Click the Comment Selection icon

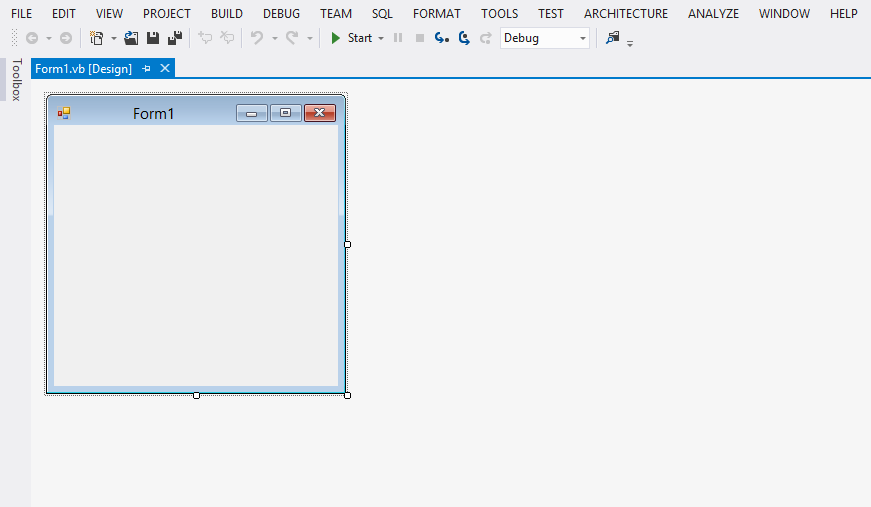pyautogui.click(x=205, y=38)
